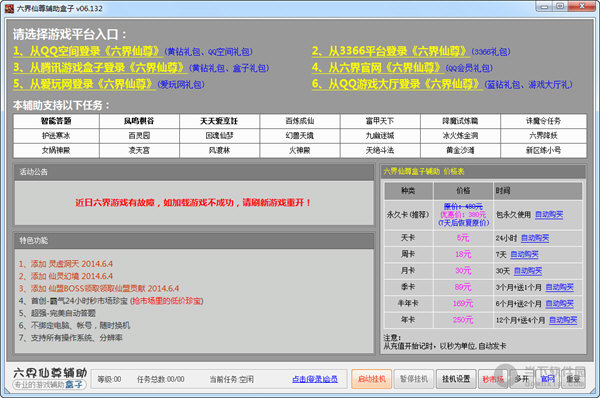The width and height of the screenshot is (600, 398).
Task: Click 自动购买 link for 永久卡
Action: pos(549,215)
